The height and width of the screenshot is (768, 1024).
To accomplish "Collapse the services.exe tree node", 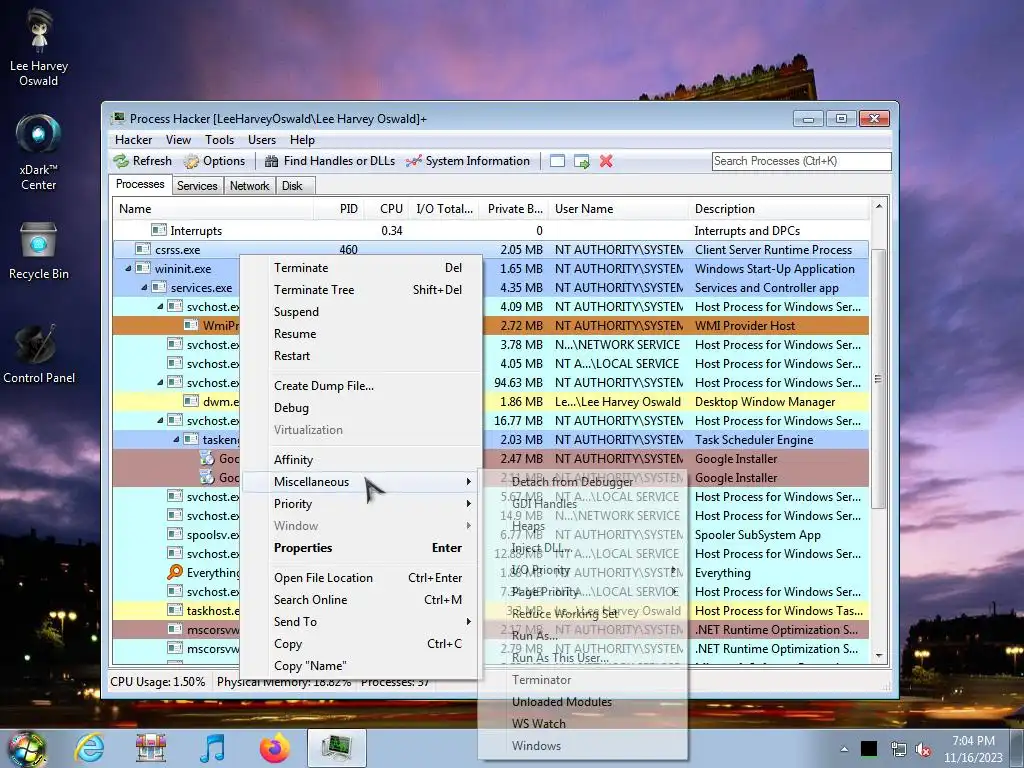I will coord(144,287).
